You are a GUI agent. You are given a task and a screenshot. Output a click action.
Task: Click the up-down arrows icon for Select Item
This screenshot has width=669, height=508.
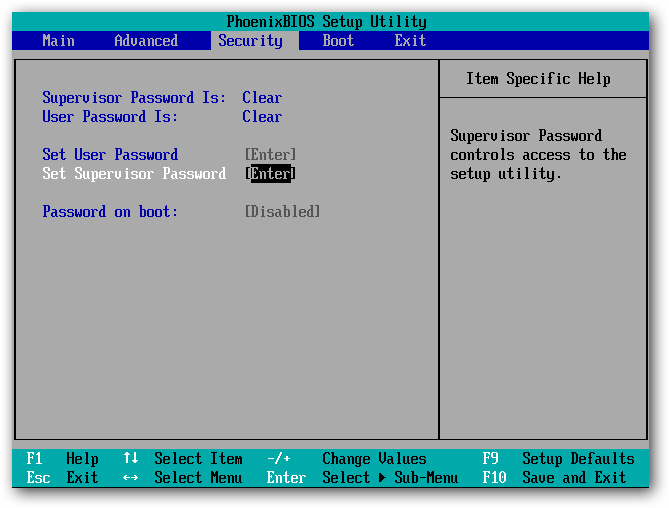[x=131, y=458]
